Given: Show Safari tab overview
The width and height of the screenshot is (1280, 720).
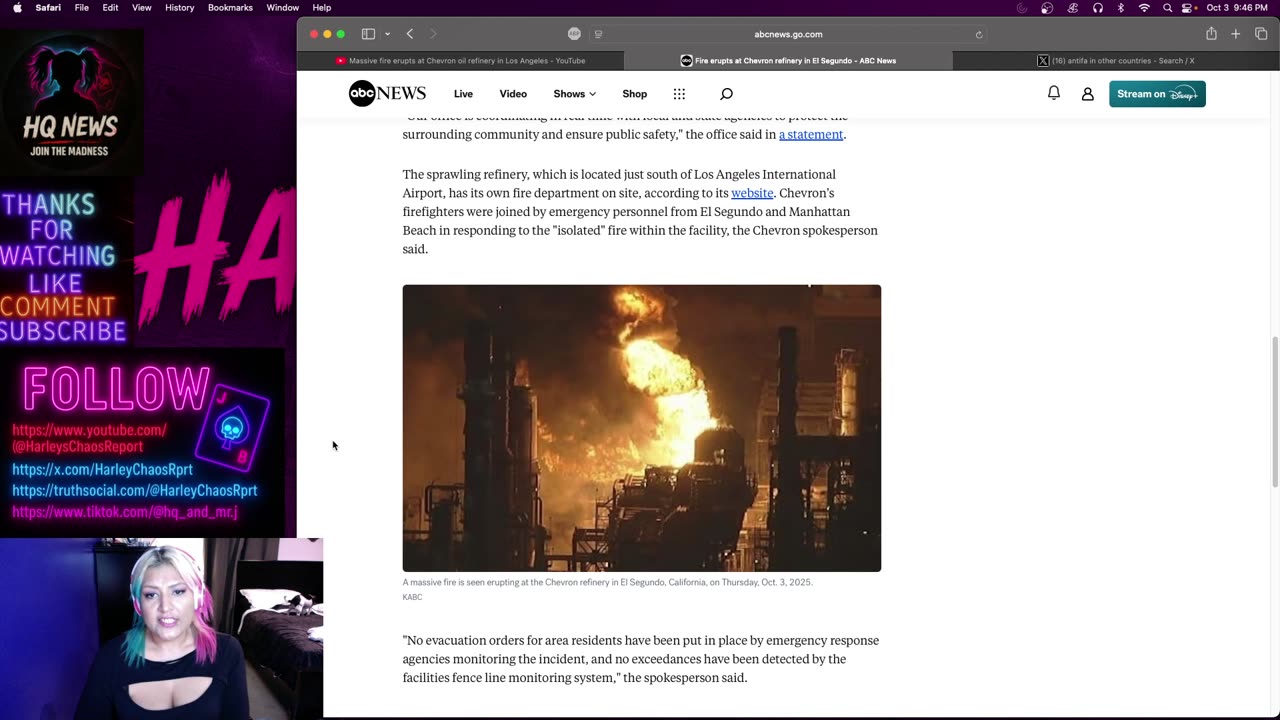Looking at the screenshot, I should (1261, 34).
